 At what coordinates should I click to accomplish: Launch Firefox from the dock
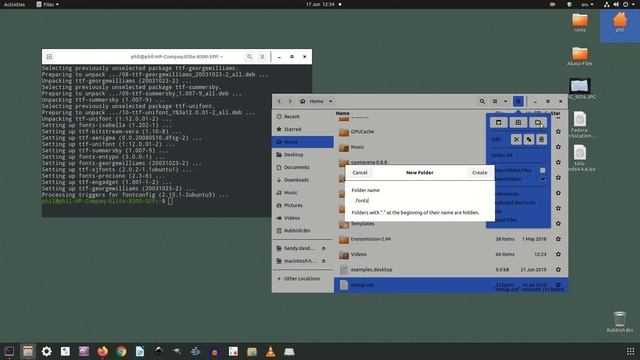[x=102, y=351]
